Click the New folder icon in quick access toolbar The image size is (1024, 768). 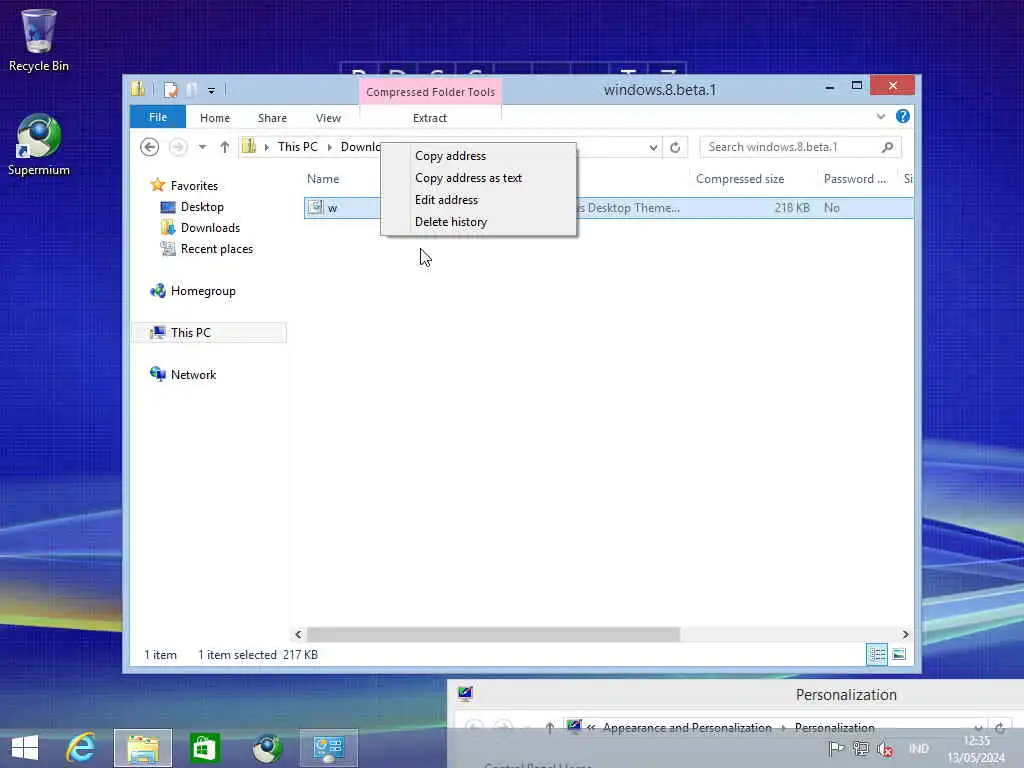(191, 89)
